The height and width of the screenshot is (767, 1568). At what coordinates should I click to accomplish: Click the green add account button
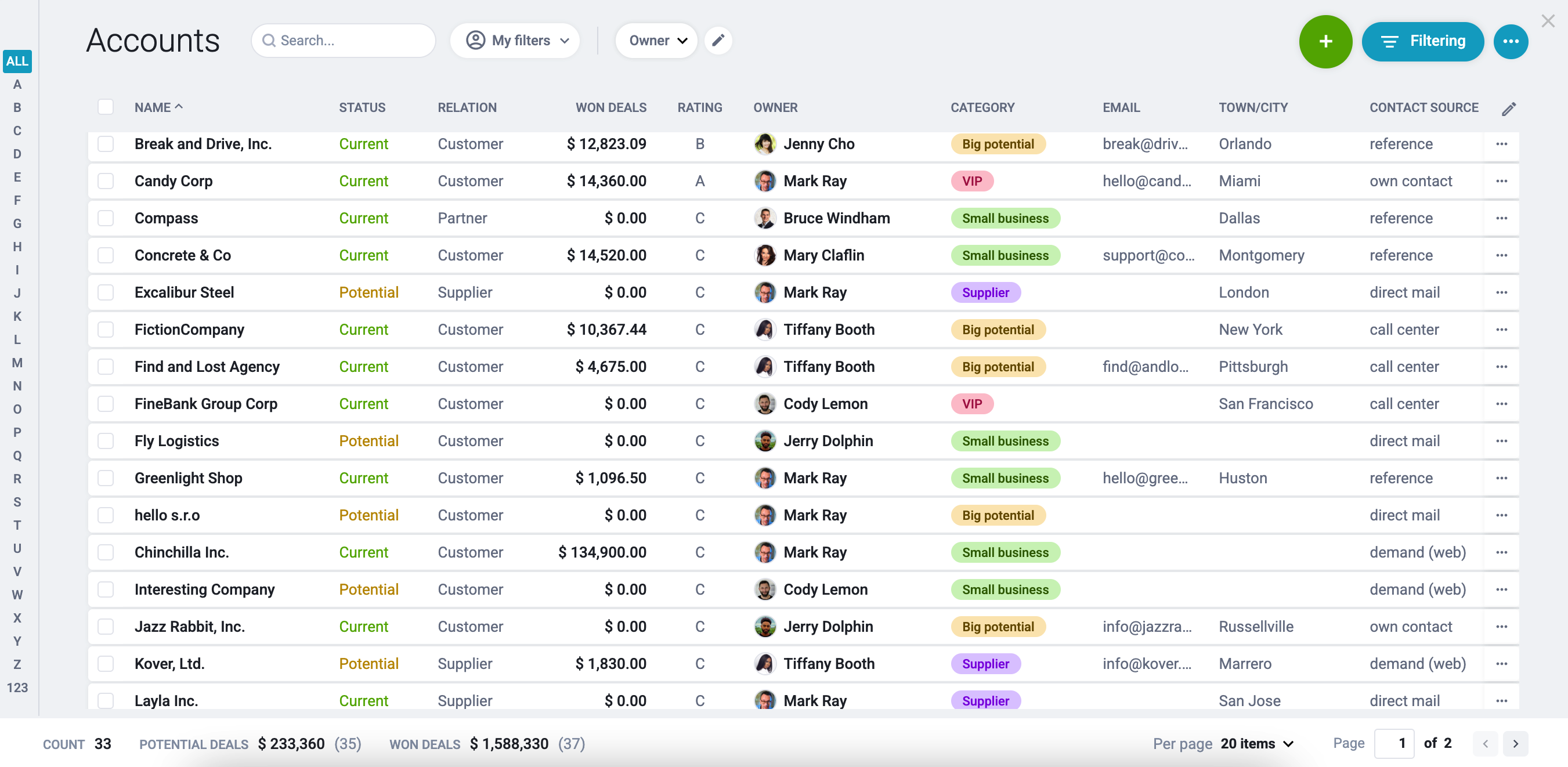1325,41
